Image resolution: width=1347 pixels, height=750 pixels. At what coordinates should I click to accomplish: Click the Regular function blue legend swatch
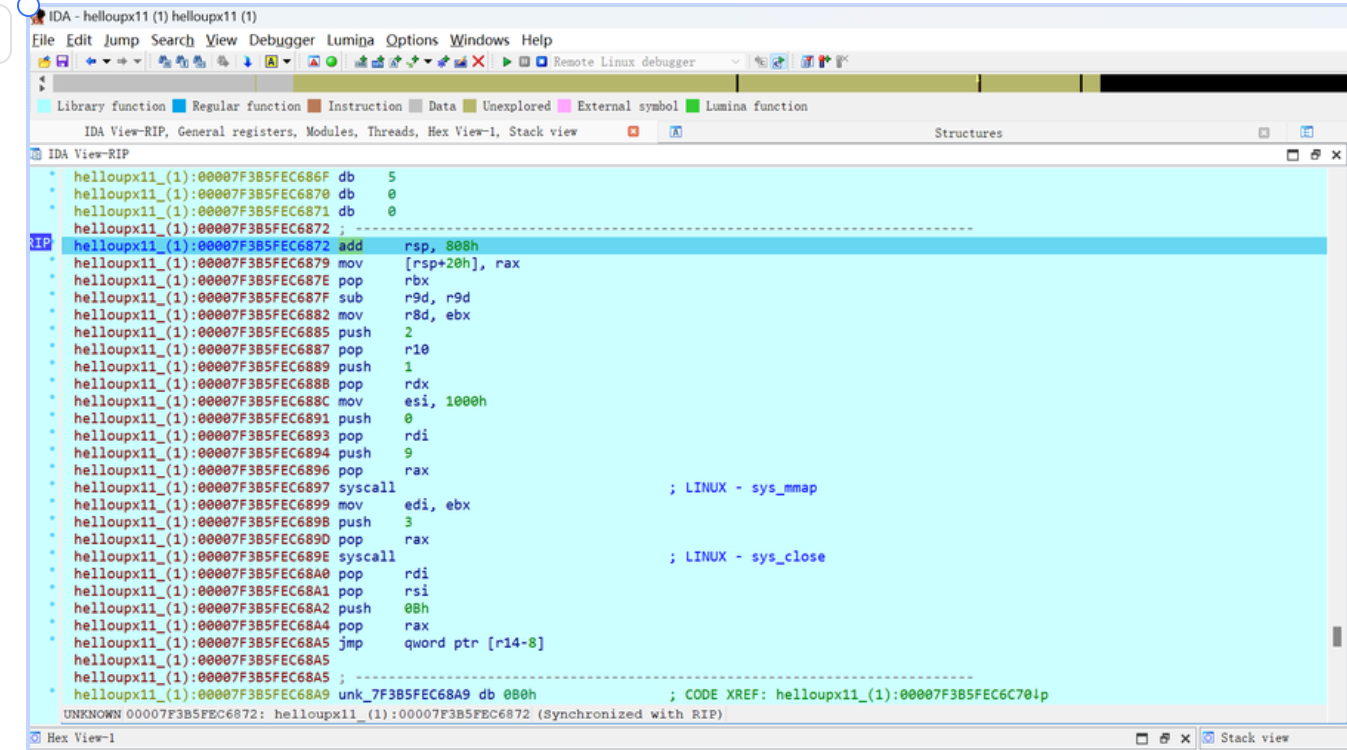[x=179, y=106]
